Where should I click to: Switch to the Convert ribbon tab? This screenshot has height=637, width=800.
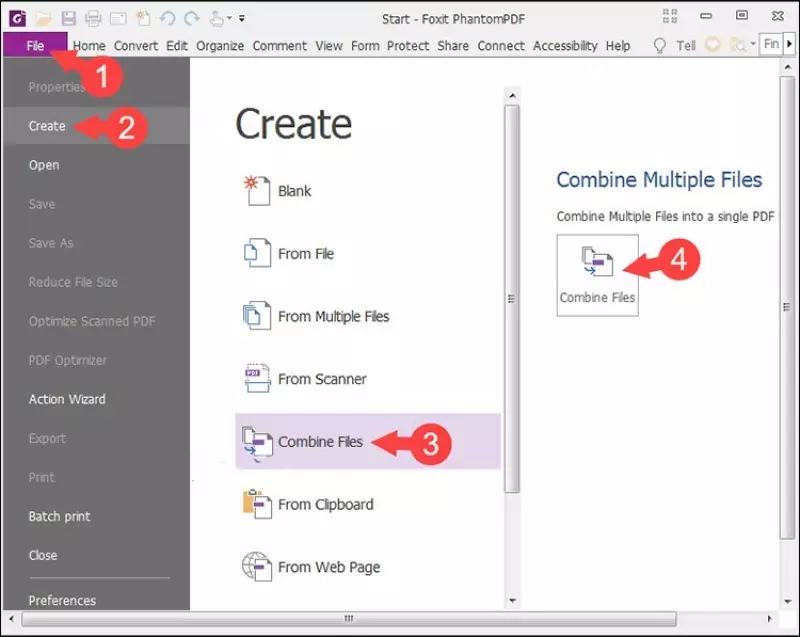[x=136, y=46]
